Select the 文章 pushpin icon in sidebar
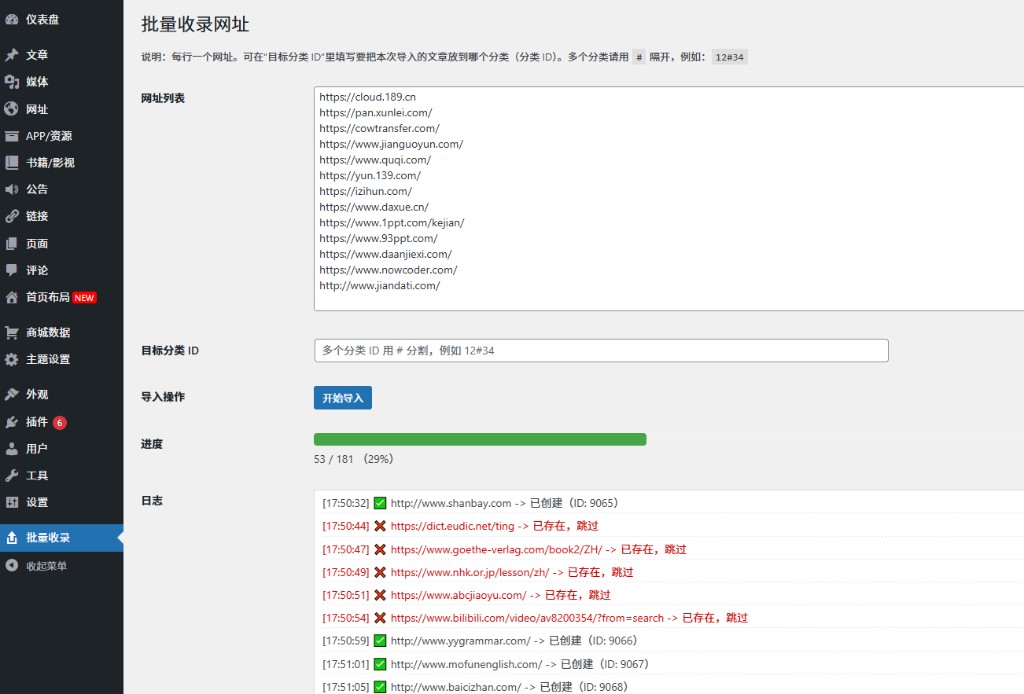Image resolution: width=1024 pixels, height=694 pixels. [x=14, y=54]
